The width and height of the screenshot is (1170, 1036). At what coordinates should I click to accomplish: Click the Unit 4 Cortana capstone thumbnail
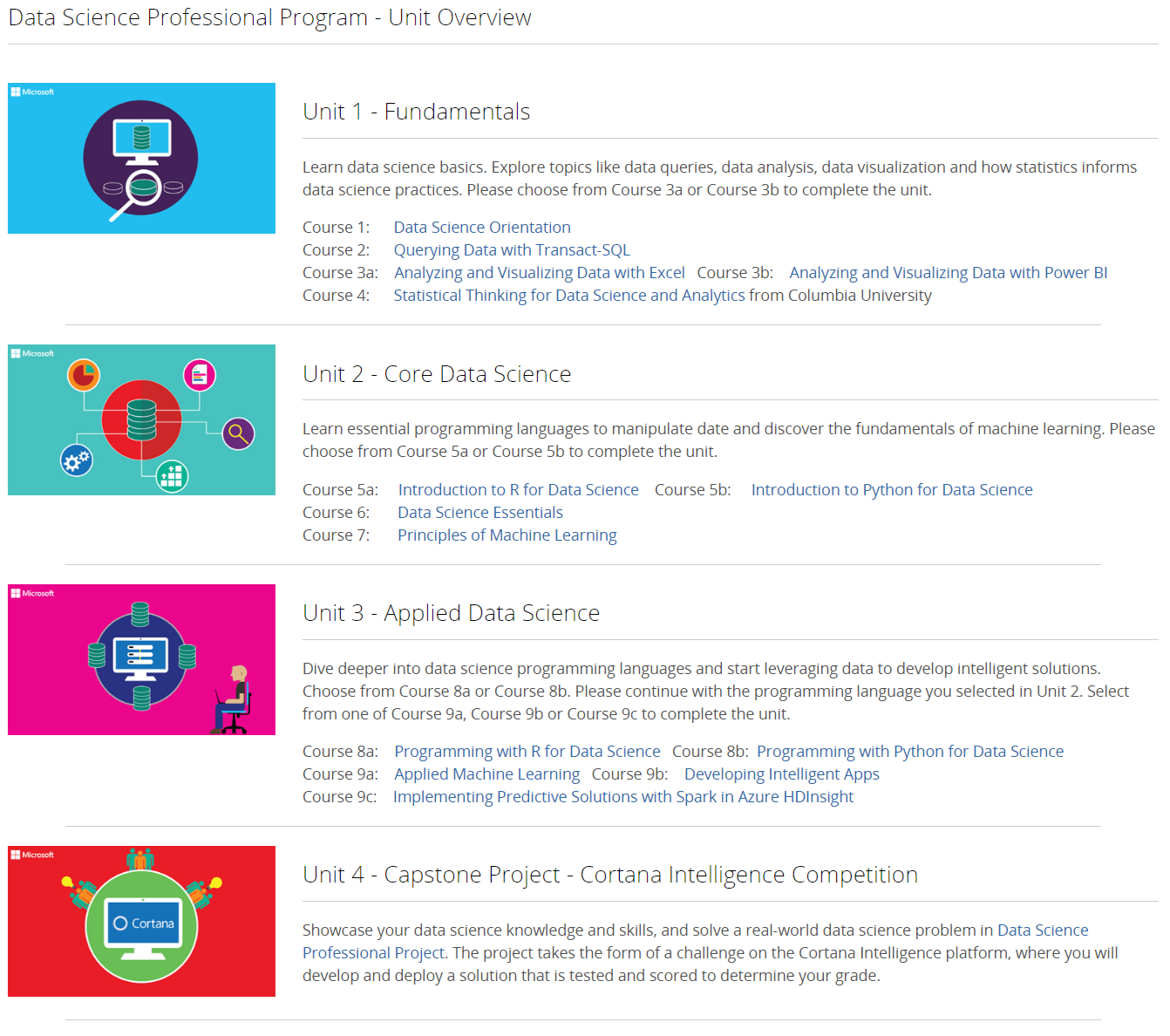141,921
